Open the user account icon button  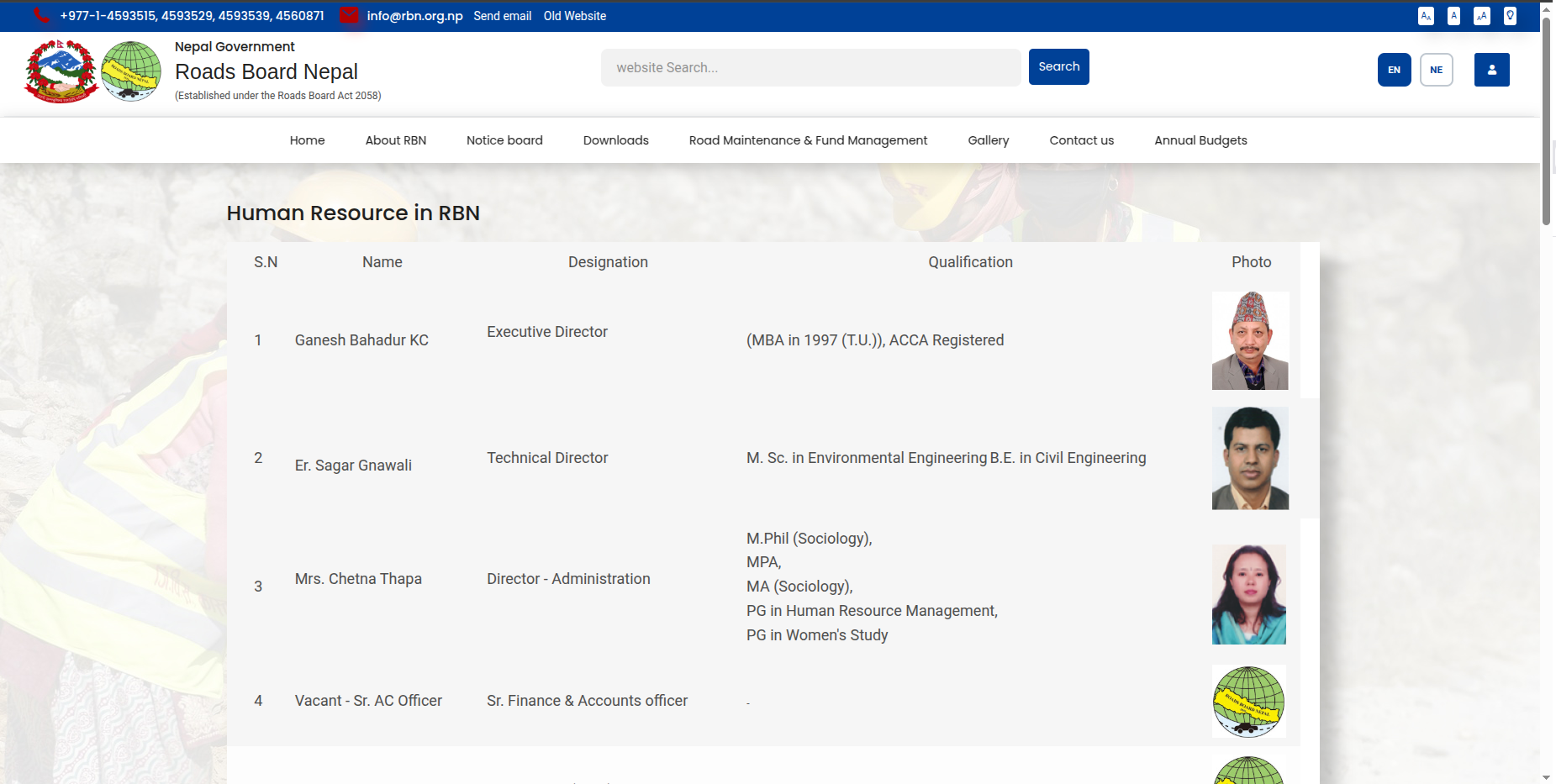(x=1491, y=70)
